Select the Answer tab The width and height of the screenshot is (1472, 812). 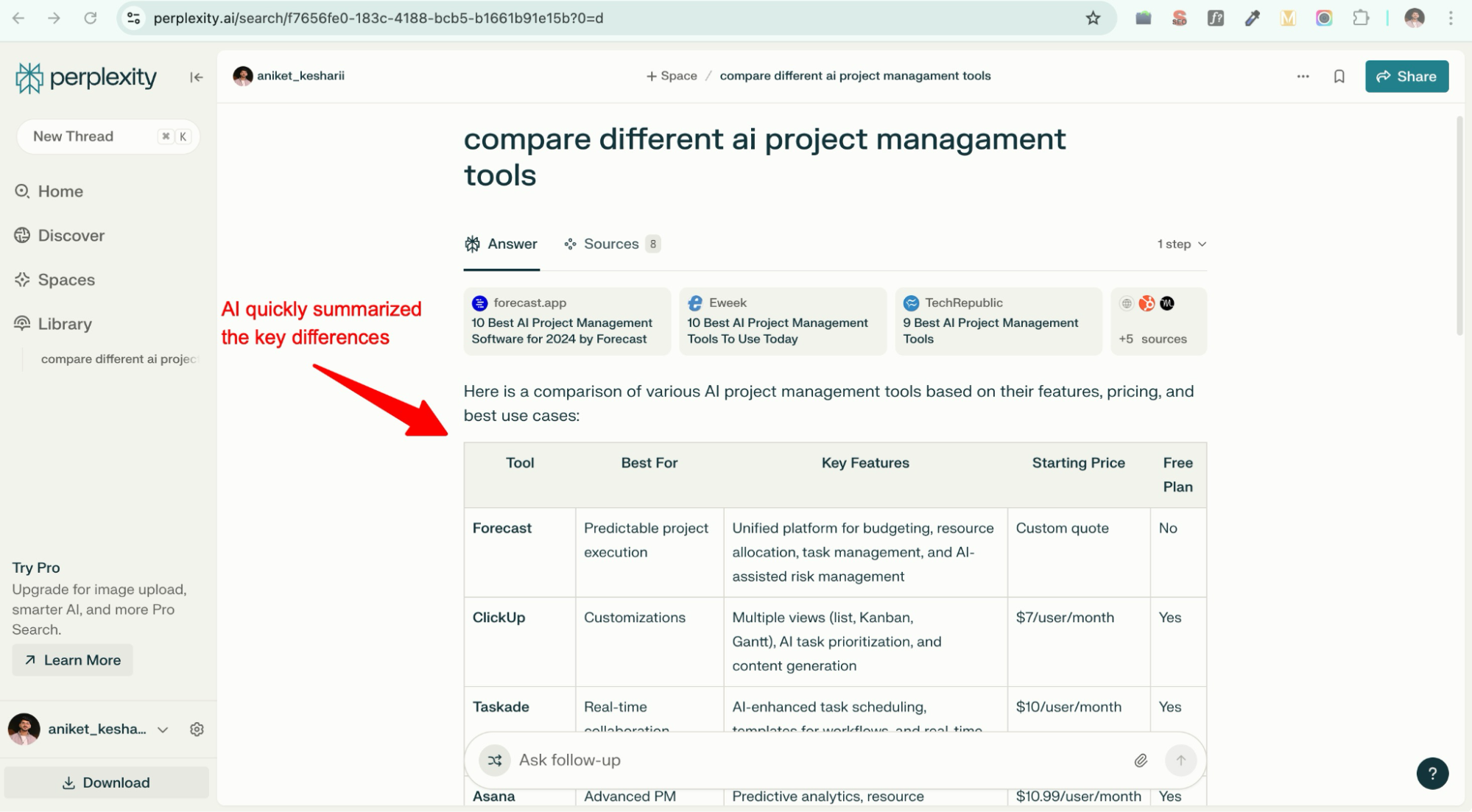coord(501,244)
